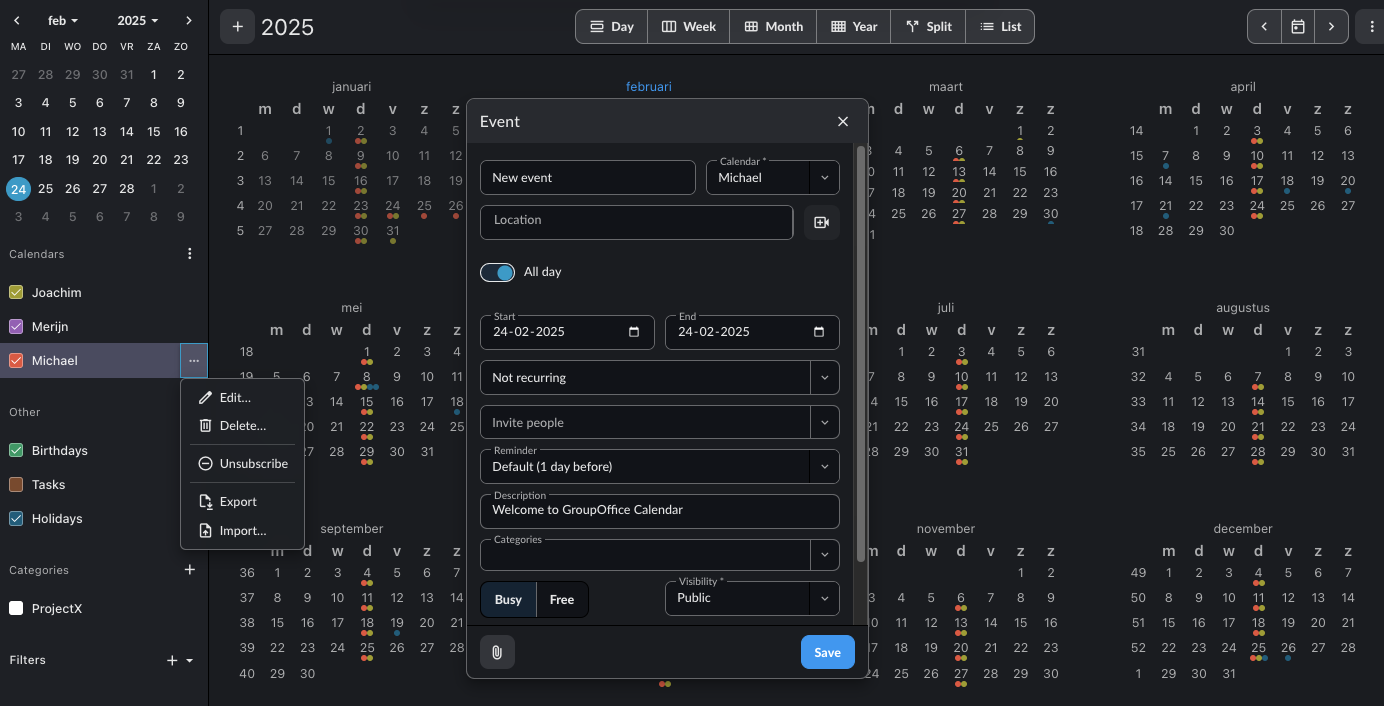Select the Free availability button

click(x=562, y=600)
